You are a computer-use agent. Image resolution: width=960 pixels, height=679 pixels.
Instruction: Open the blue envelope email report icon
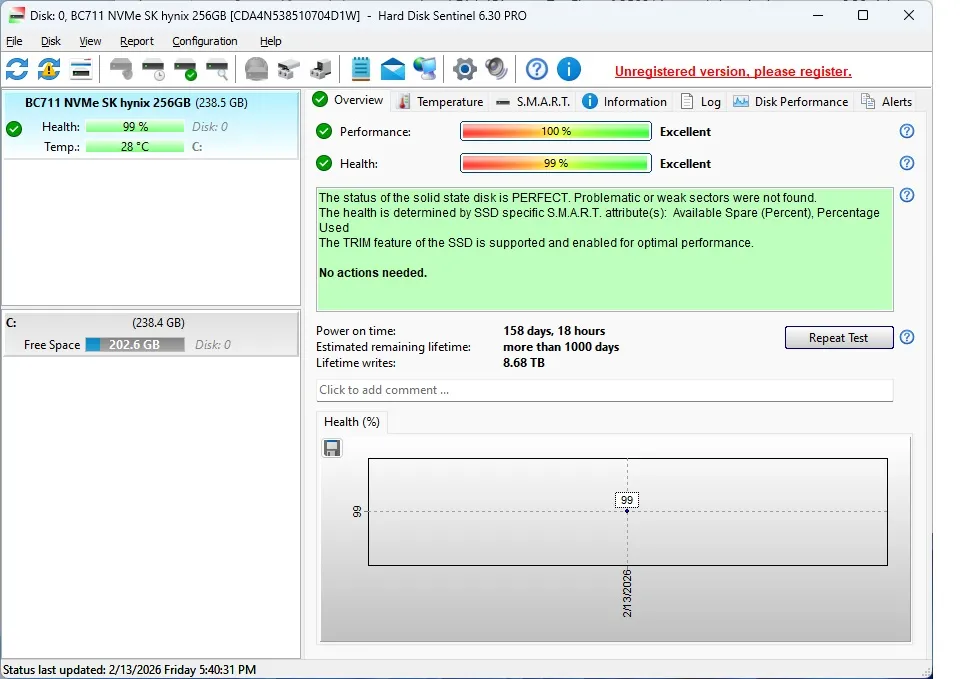[x=393, y=69]
